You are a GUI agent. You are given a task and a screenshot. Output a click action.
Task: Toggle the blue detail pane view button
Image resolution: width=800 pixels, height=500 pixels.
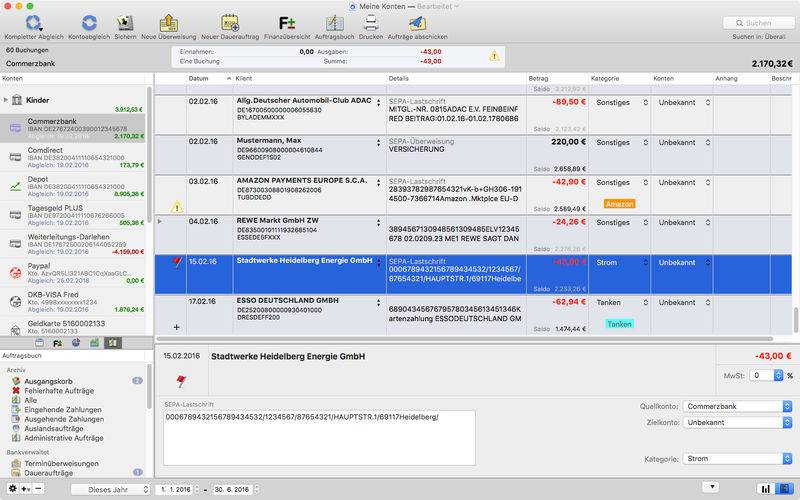click(784, 489)
